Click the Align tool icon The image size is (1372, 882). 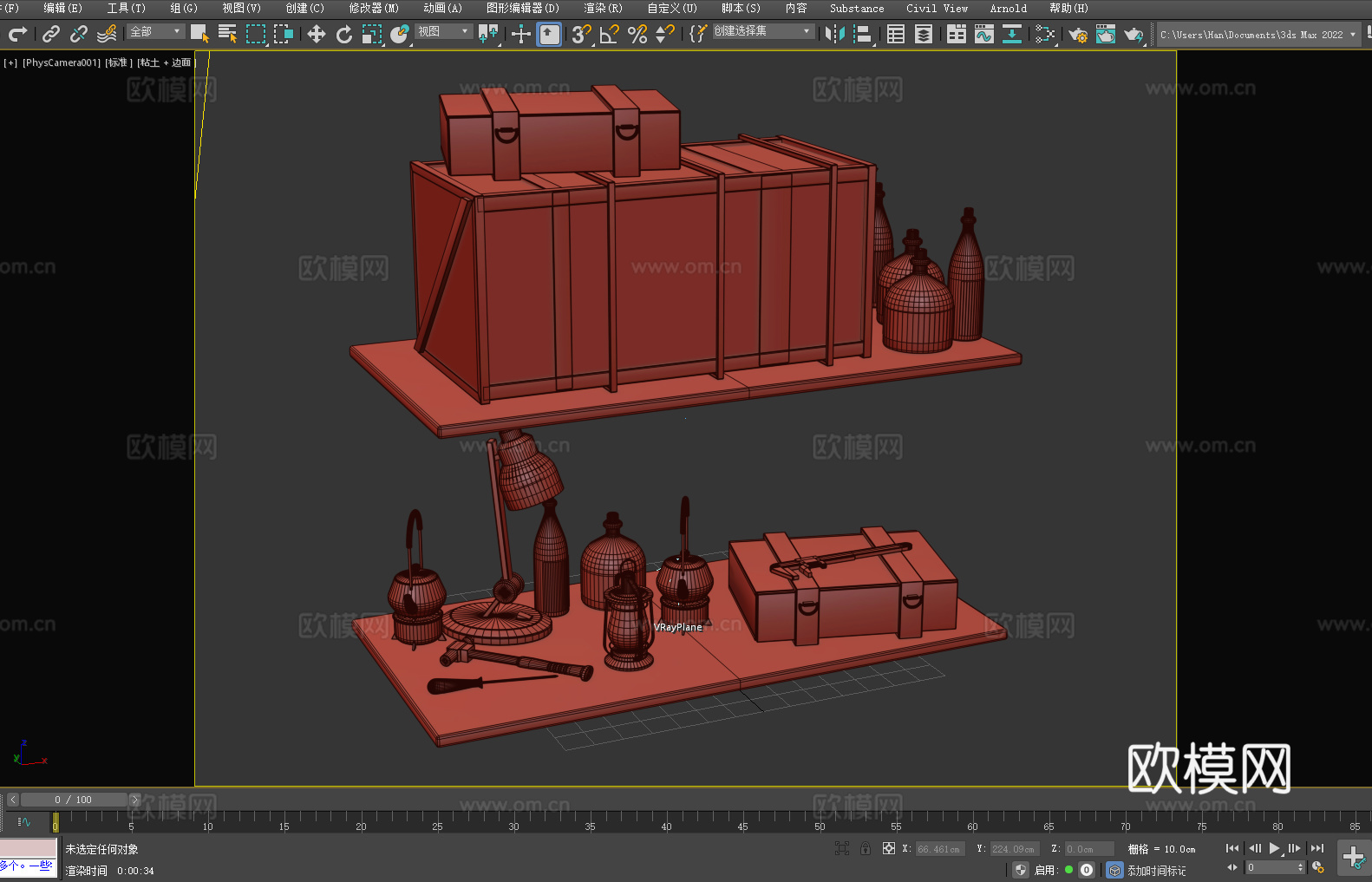(863, 34)
